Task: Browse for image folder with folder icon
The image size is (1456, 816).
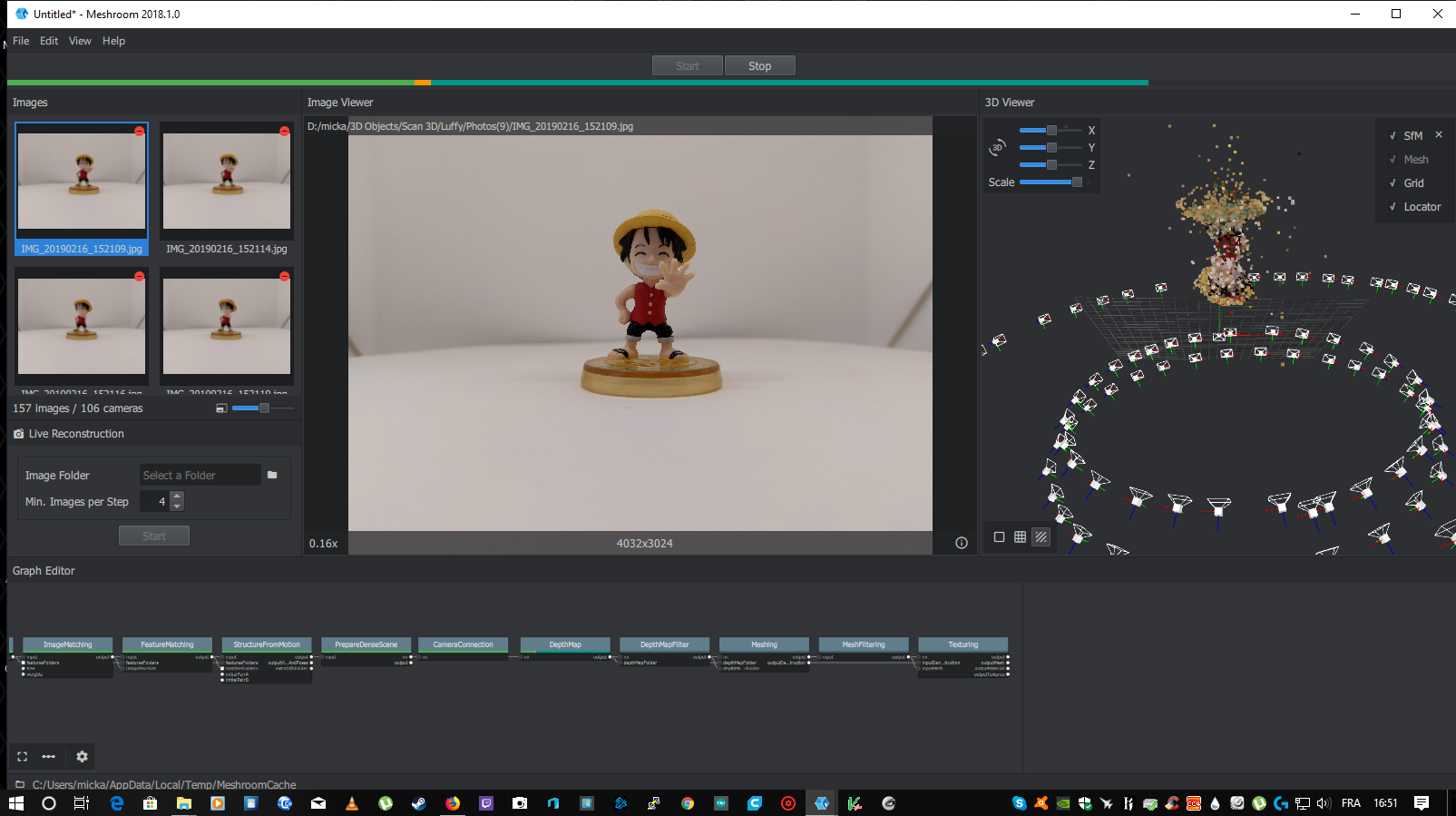Action: tap(272, 475)
